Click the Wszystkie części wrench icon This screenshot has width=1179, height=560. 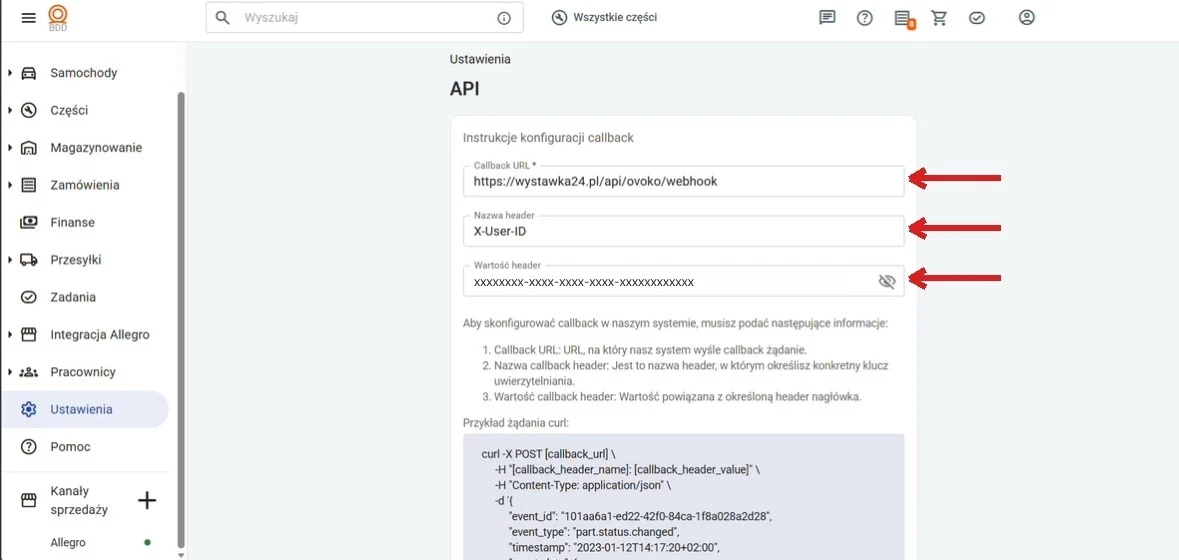559,17
